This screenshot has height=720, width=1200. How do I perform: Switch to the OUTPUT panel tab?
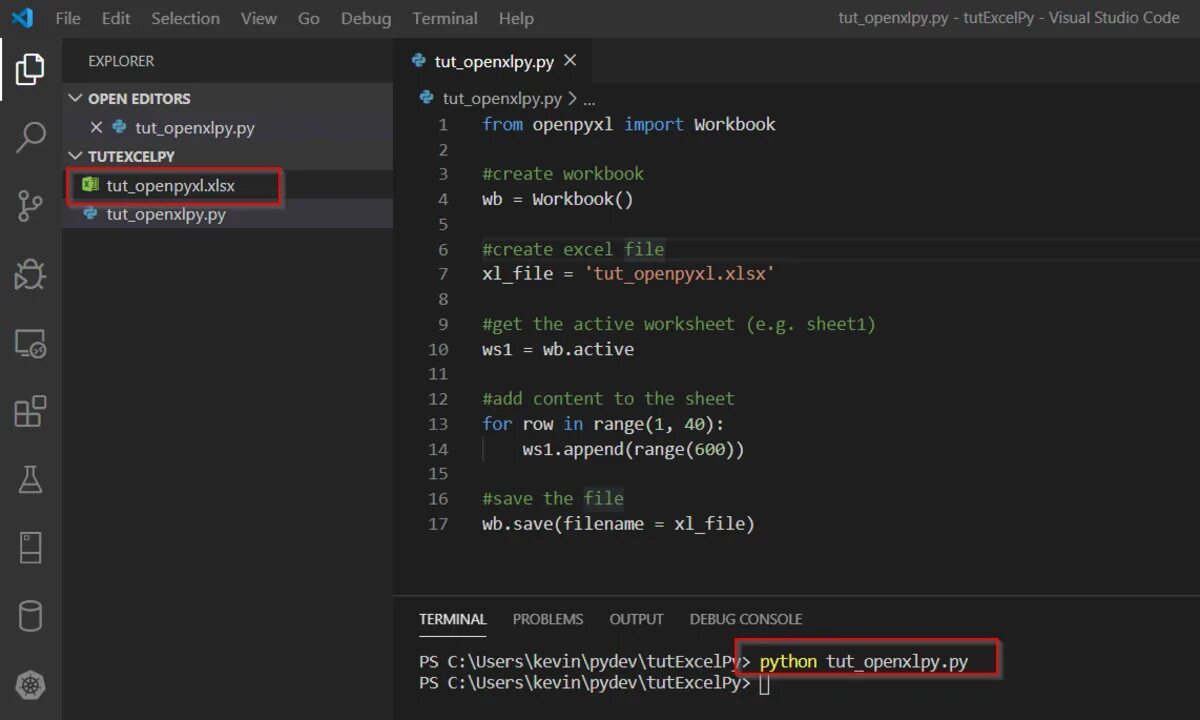coord(636,619)
